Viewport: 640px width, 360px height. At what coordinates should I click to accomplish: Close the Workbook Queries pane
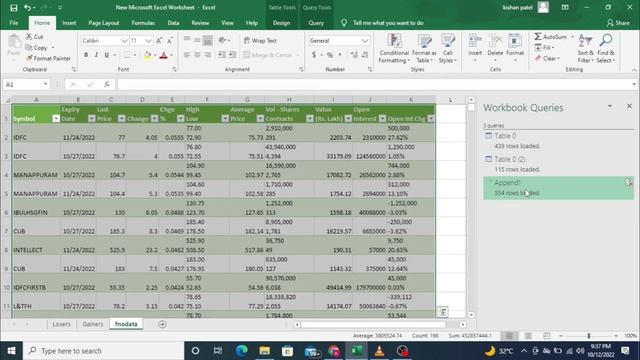click(629, 106)
